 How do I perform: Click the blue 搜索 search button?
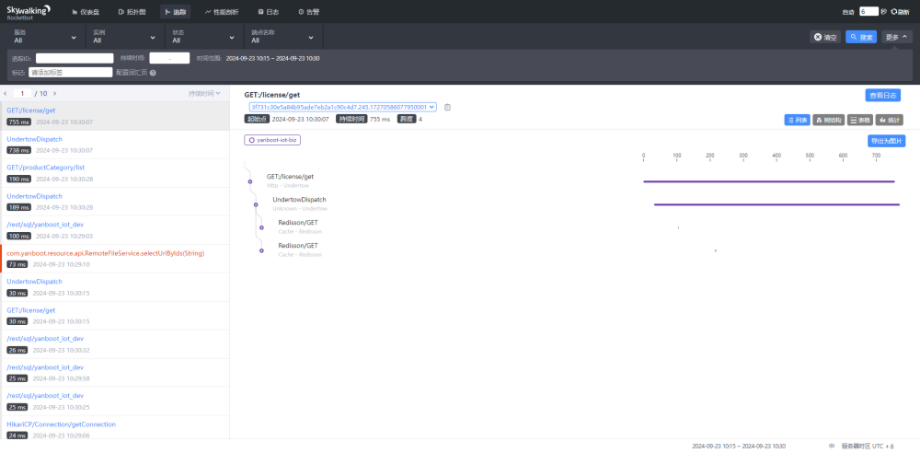point(861,37)
